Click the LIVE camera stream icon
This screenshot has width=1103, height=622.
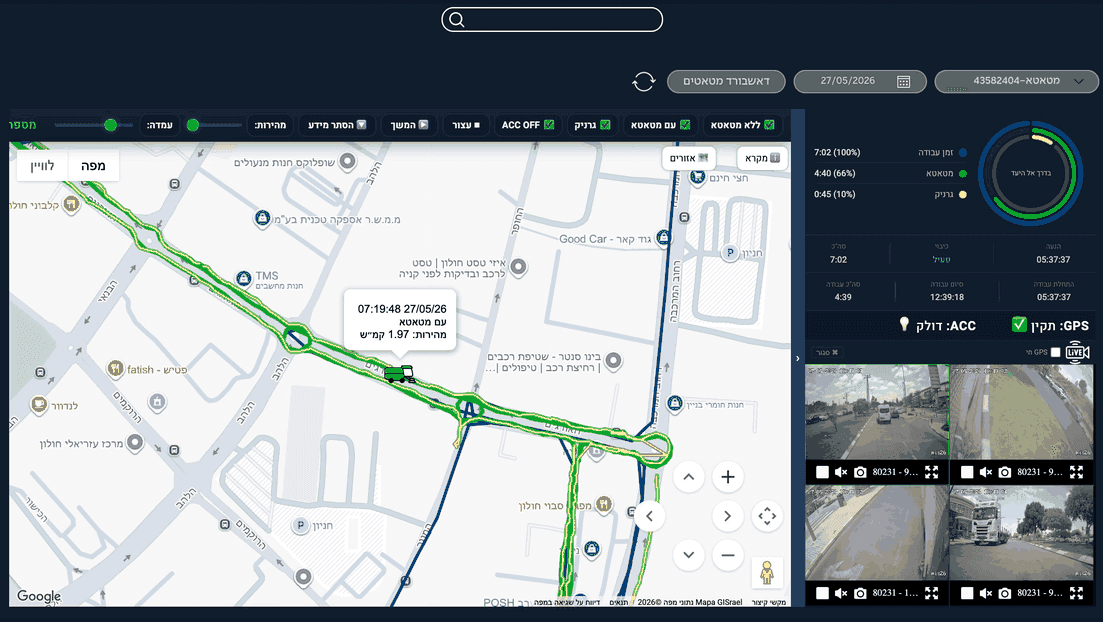1077,352
